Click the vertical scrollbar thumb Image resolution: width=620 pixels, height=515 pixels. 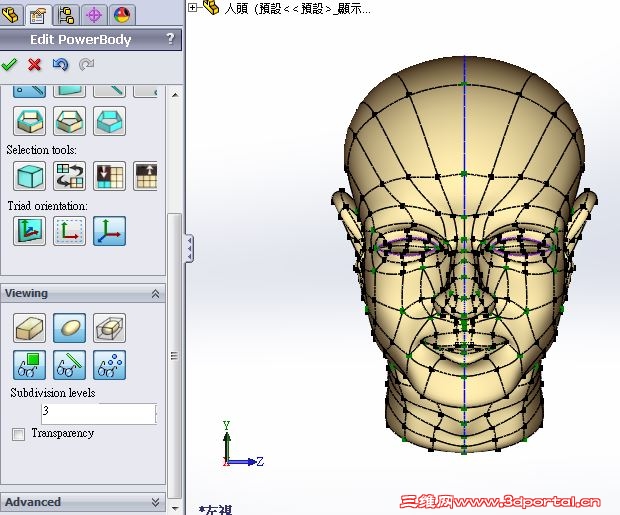coord(174,356)
